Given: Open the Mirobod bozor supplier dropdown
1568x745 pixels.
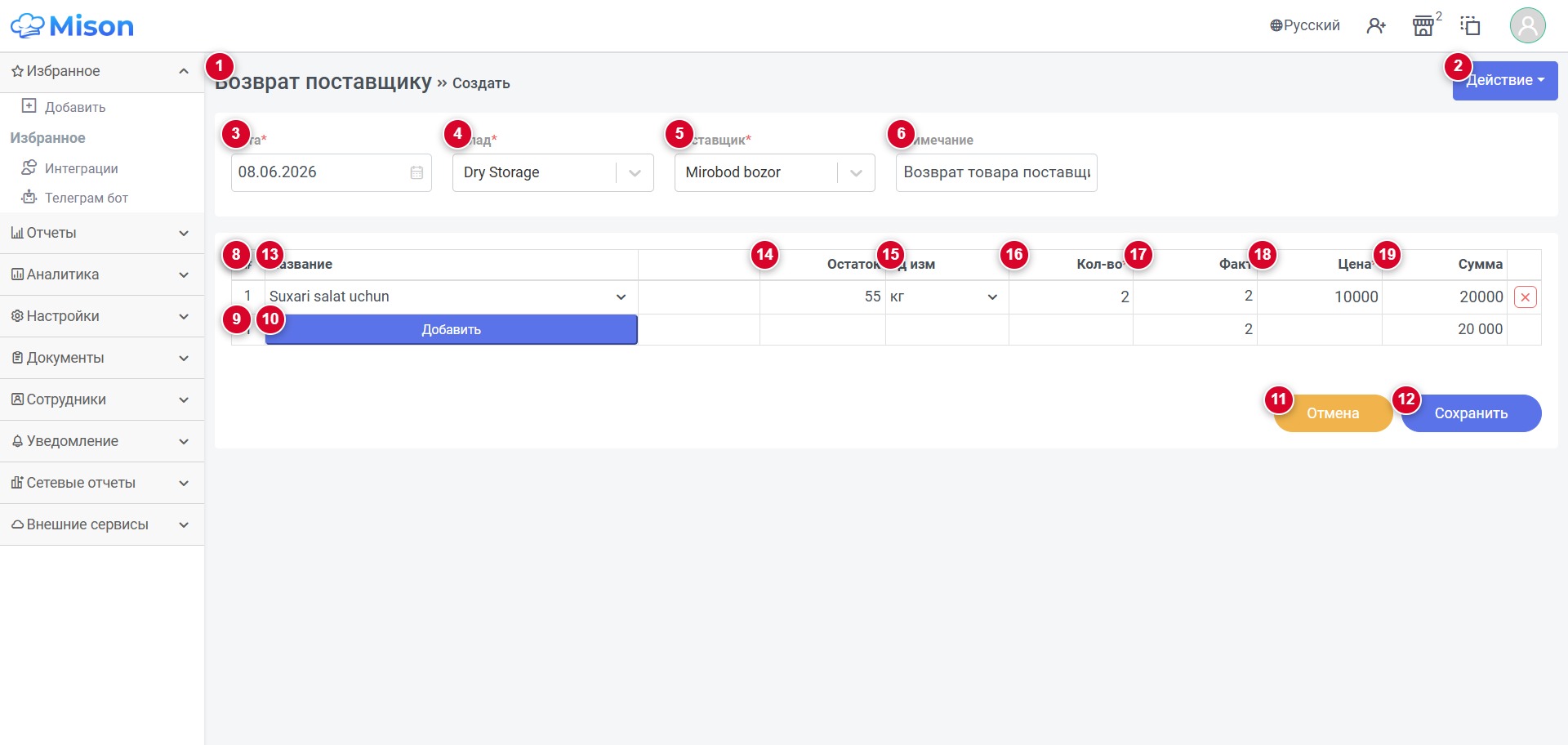Looking at the screenshot, I should 774,172.
